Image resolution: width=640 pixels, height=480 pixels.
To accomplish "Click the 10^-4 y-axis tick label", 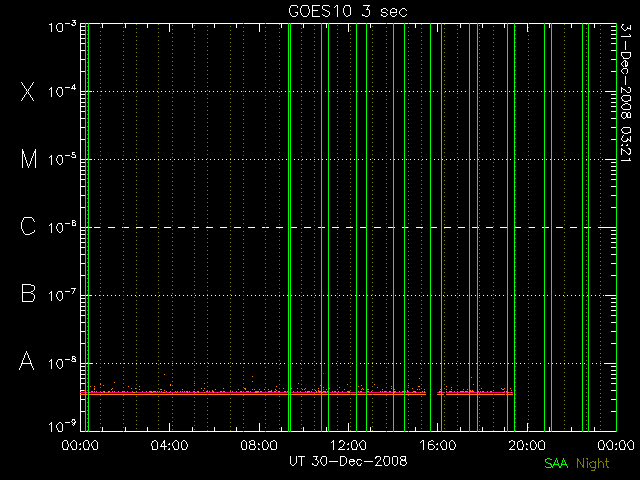I will pos(62,91).
